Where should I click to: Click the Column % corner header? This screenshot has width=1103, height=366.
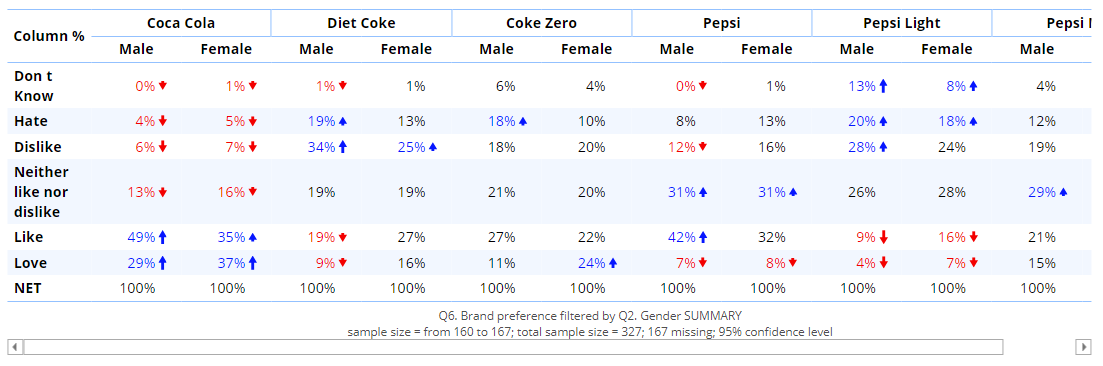tap(49, 36)
